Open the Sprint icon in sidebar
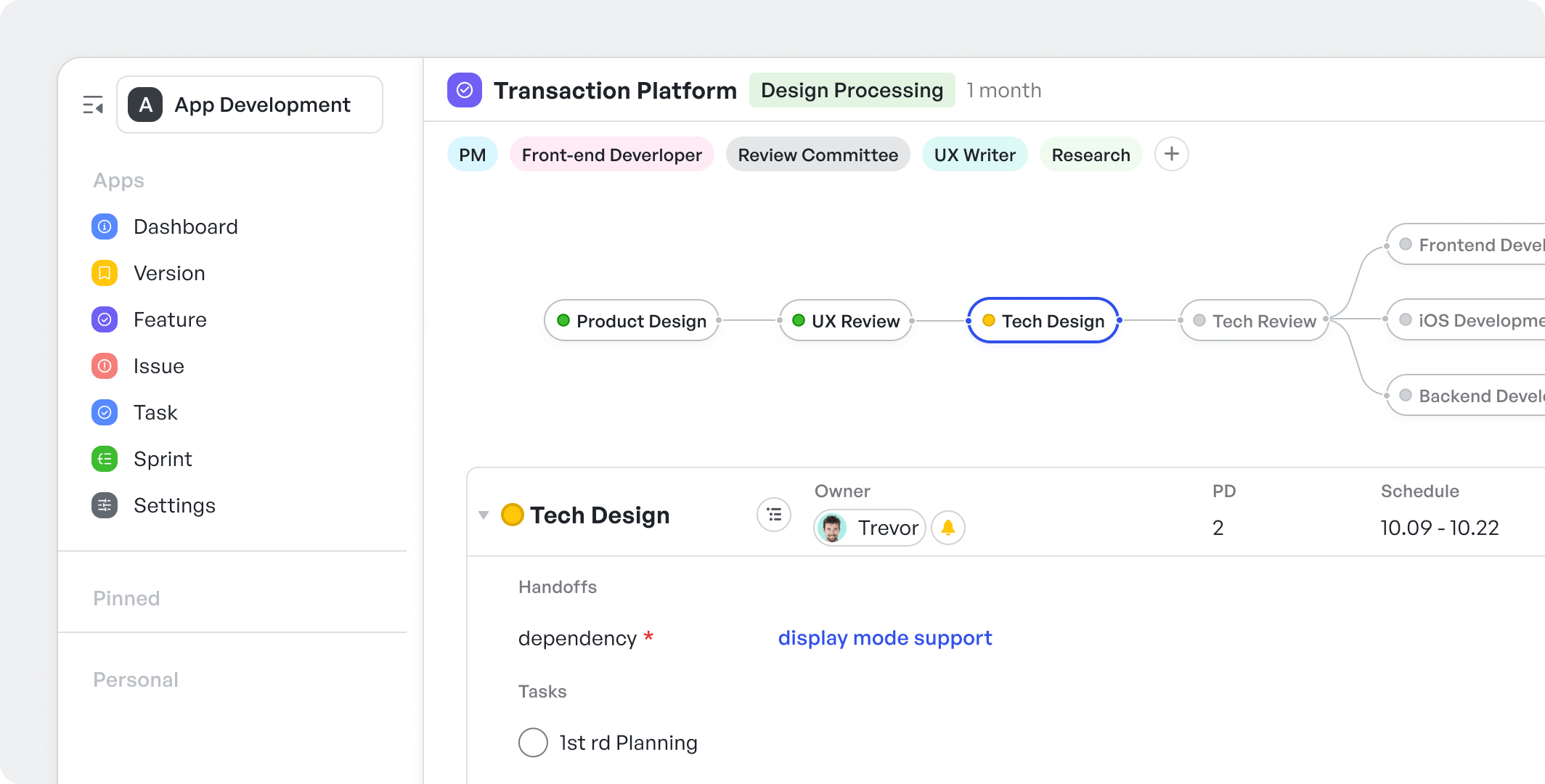Screen dimensions: 1545x784 105,458
